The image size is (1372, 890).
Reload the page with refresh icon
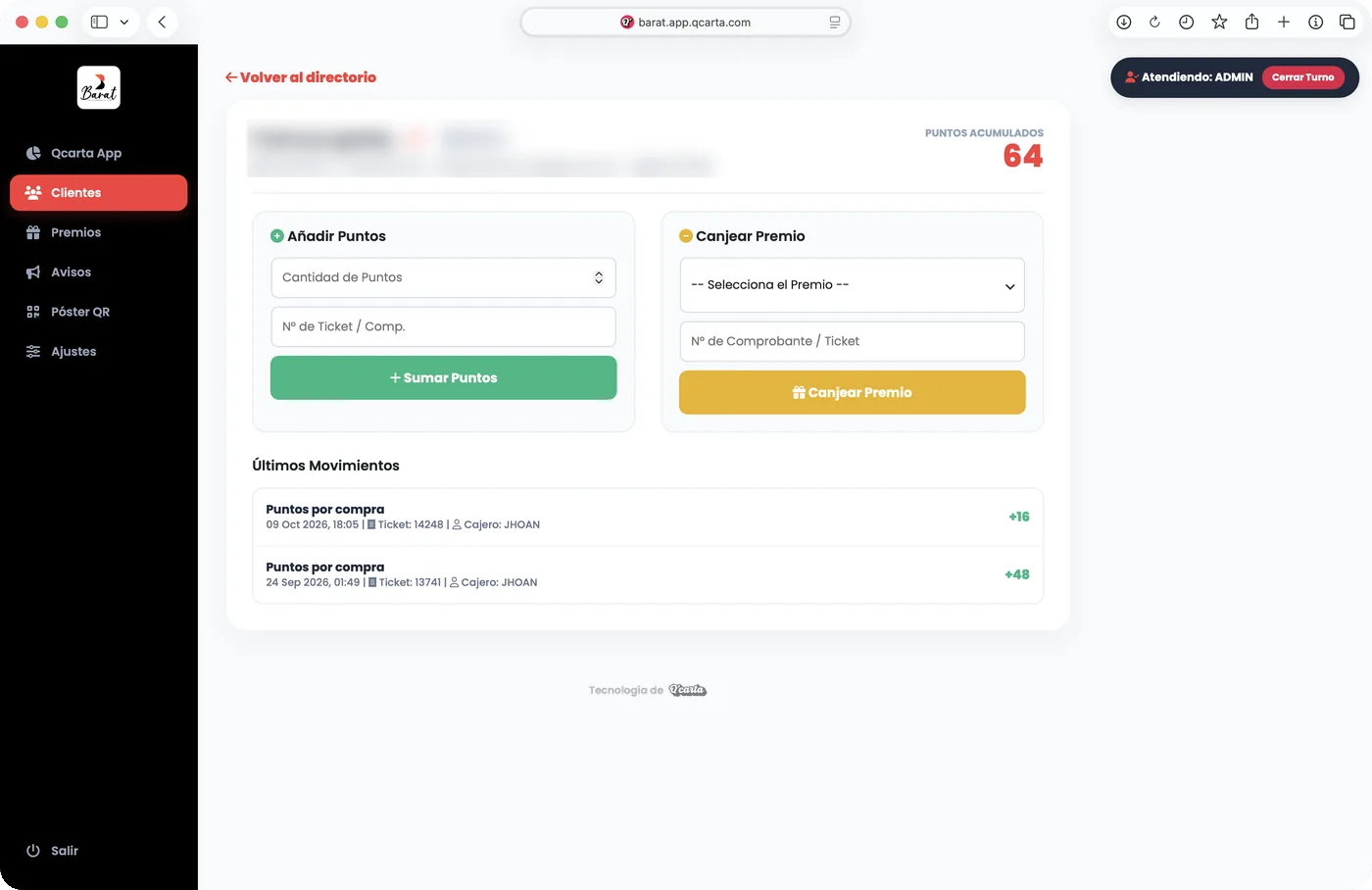coord(1154,22)
